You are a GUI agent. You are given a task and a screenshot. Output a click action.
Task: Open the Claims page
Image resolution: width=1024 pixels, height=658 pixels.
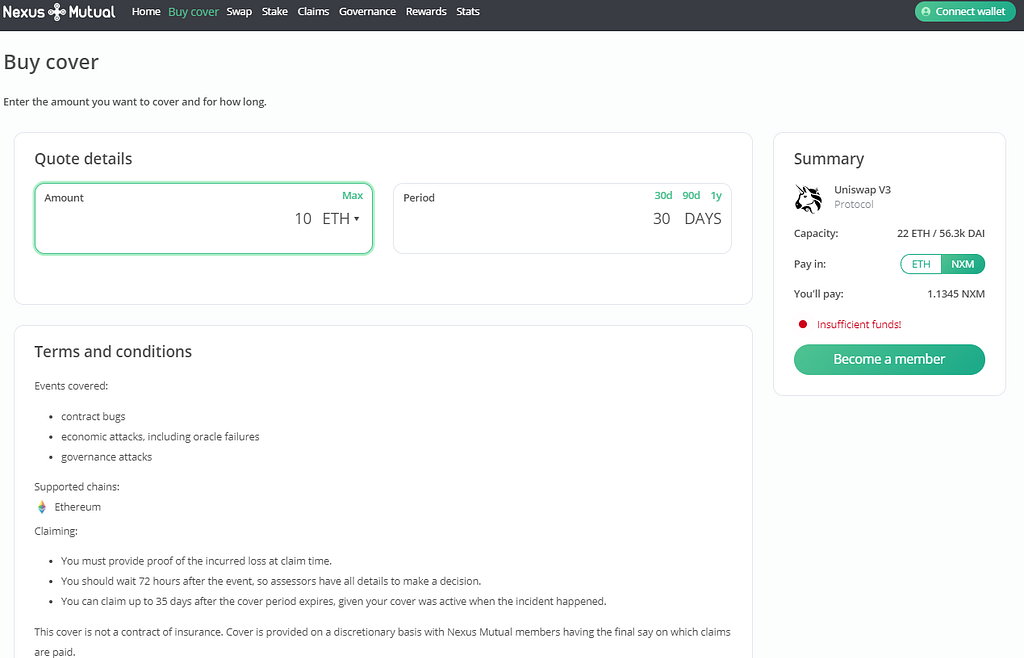313,12
